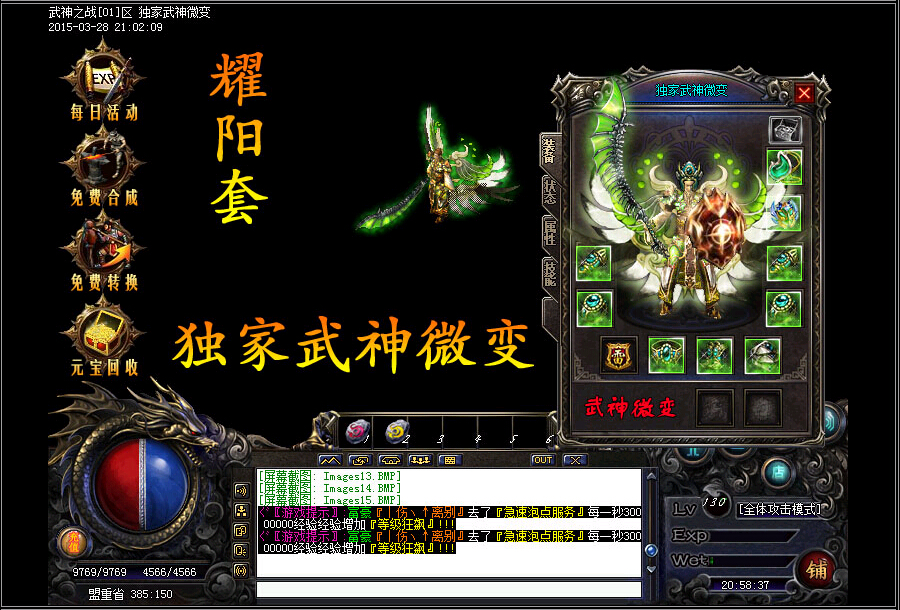The height and width of the screenshot is (610, 900).
Task: Click chat line Images13.BMP
Action: (329, 476)
